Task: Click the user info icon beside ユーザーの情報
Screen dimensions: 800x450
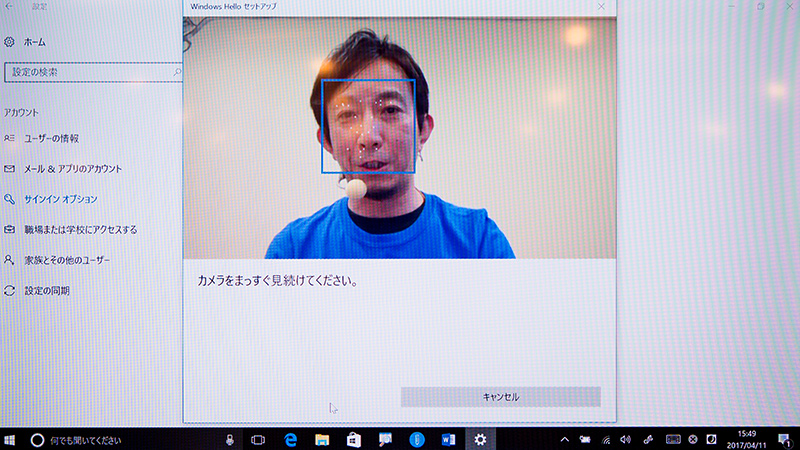Action: pos(9,138)
